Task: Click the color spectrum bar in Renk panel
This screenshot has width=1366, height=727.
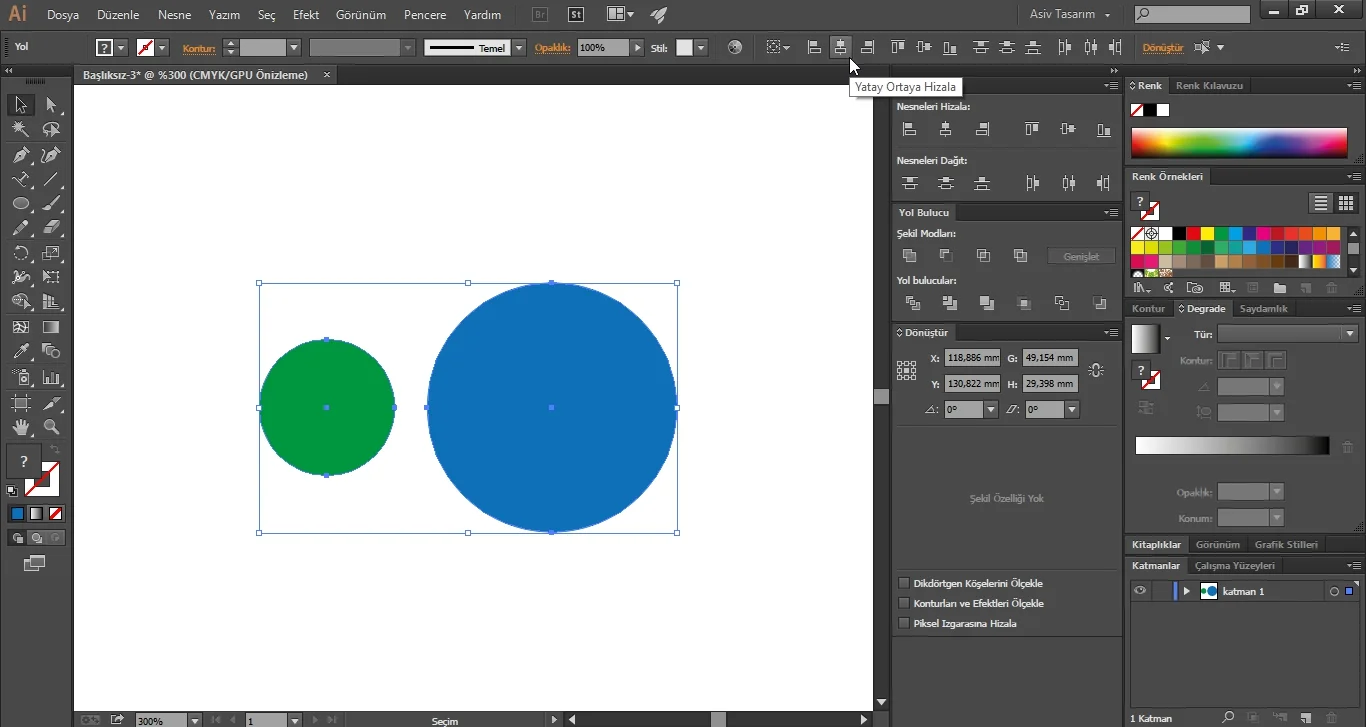Action: click(x=1239, y=143)
